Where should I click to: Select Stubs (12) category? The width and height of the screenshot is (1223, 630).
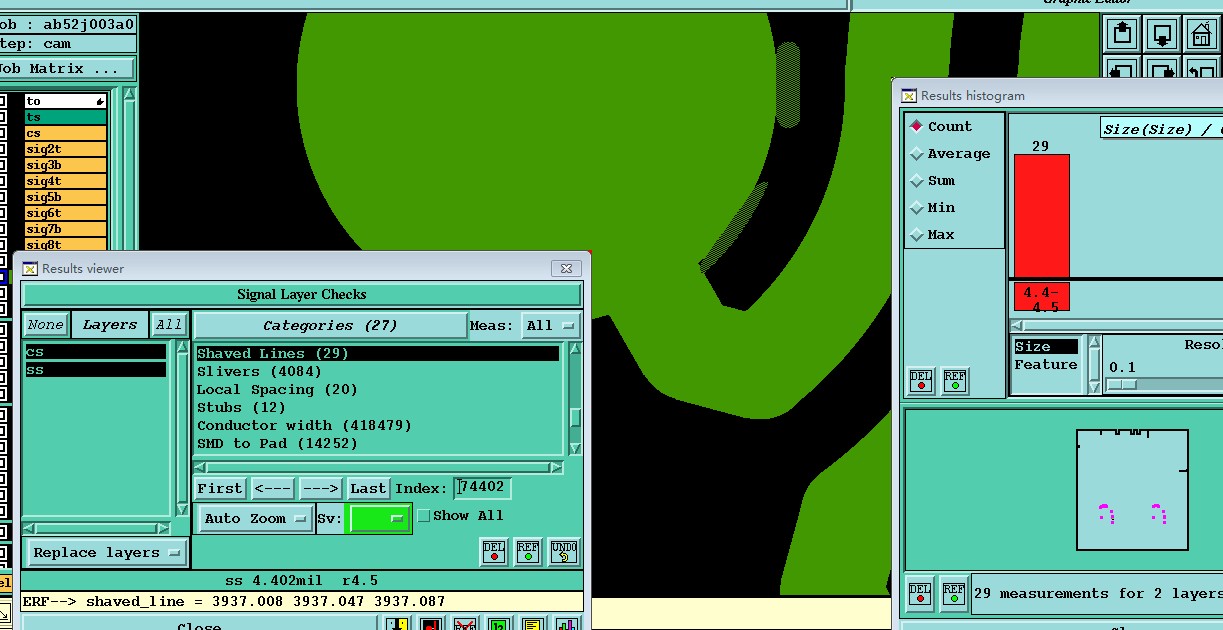click(x=377, y=407)
